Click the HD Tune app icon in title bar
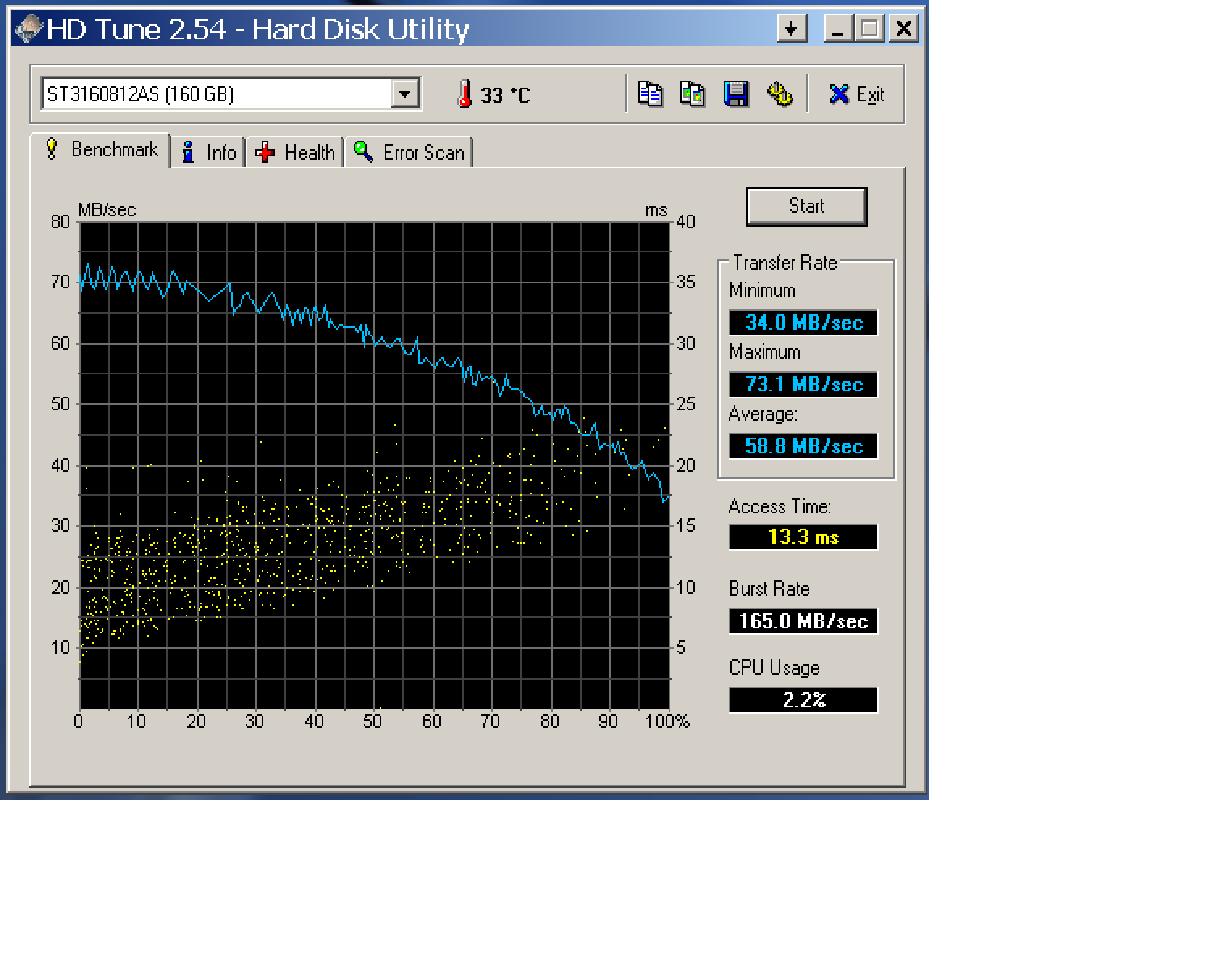1218x953 pixels. pyautogui.click(x=30, y=28)
